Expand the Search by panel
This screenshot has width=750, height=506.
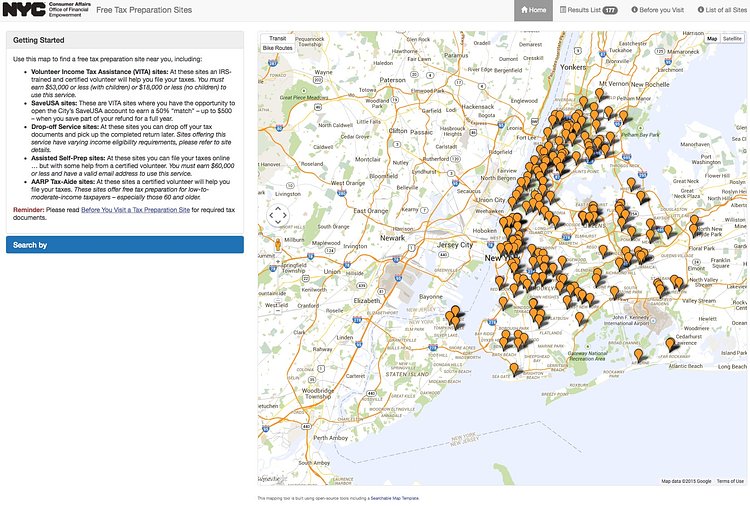click(x=125, y=244)
